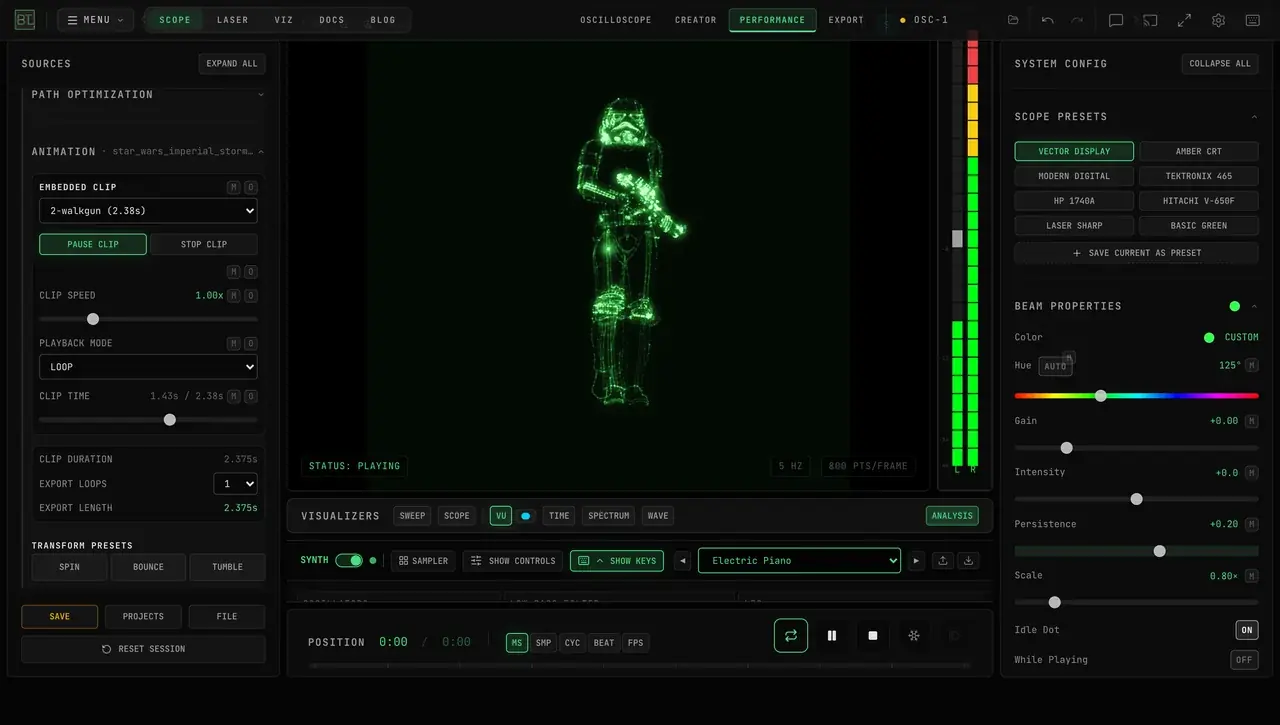The image size is (1280, 725).
Task: Click the M button next to Gain
Action: [x=1252, y=421]
